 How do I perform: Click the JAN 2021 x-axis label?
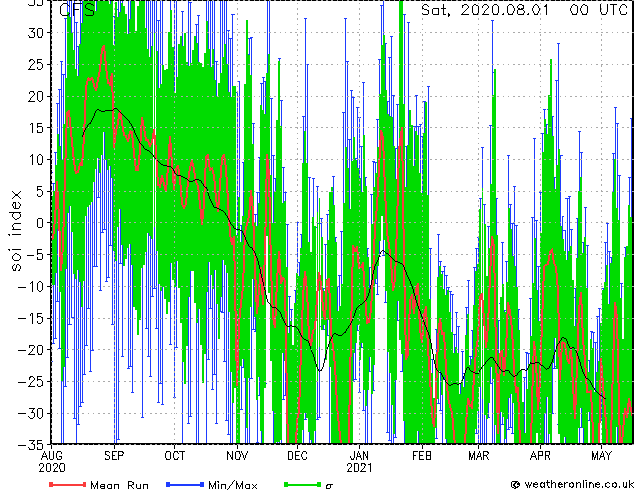pyautogui.click(x=359, y=462)
